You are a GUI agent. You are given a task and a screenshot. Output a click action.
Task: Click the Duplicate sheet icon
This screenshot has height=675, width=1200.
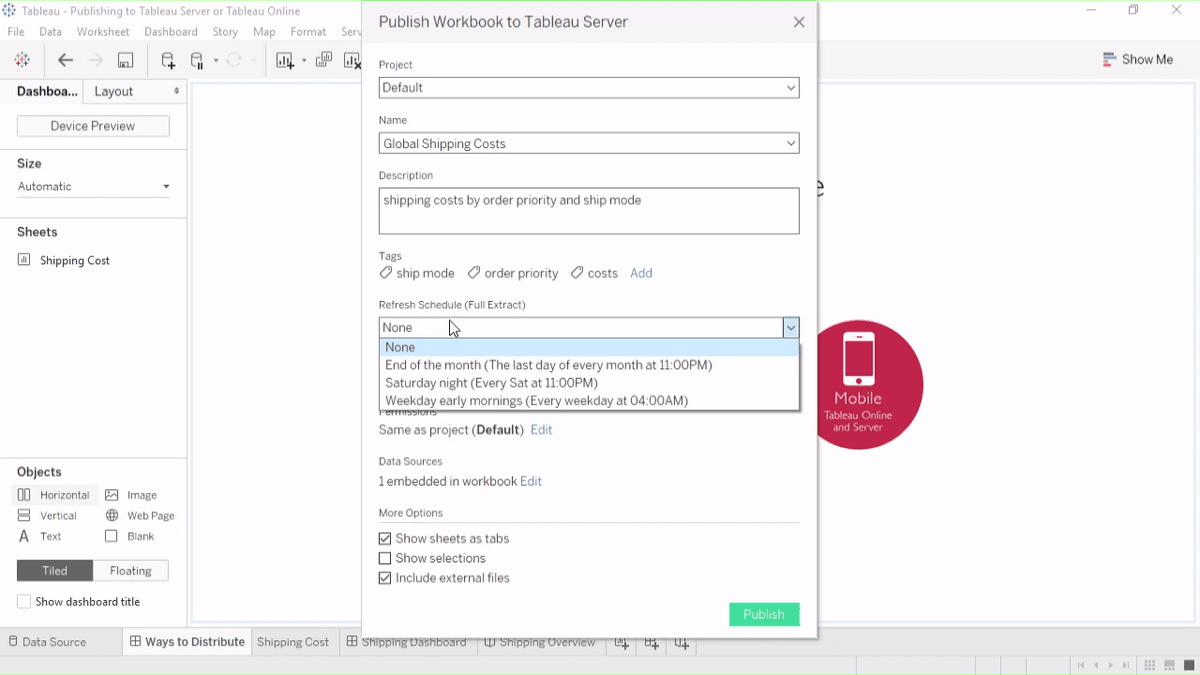(324, 60)
